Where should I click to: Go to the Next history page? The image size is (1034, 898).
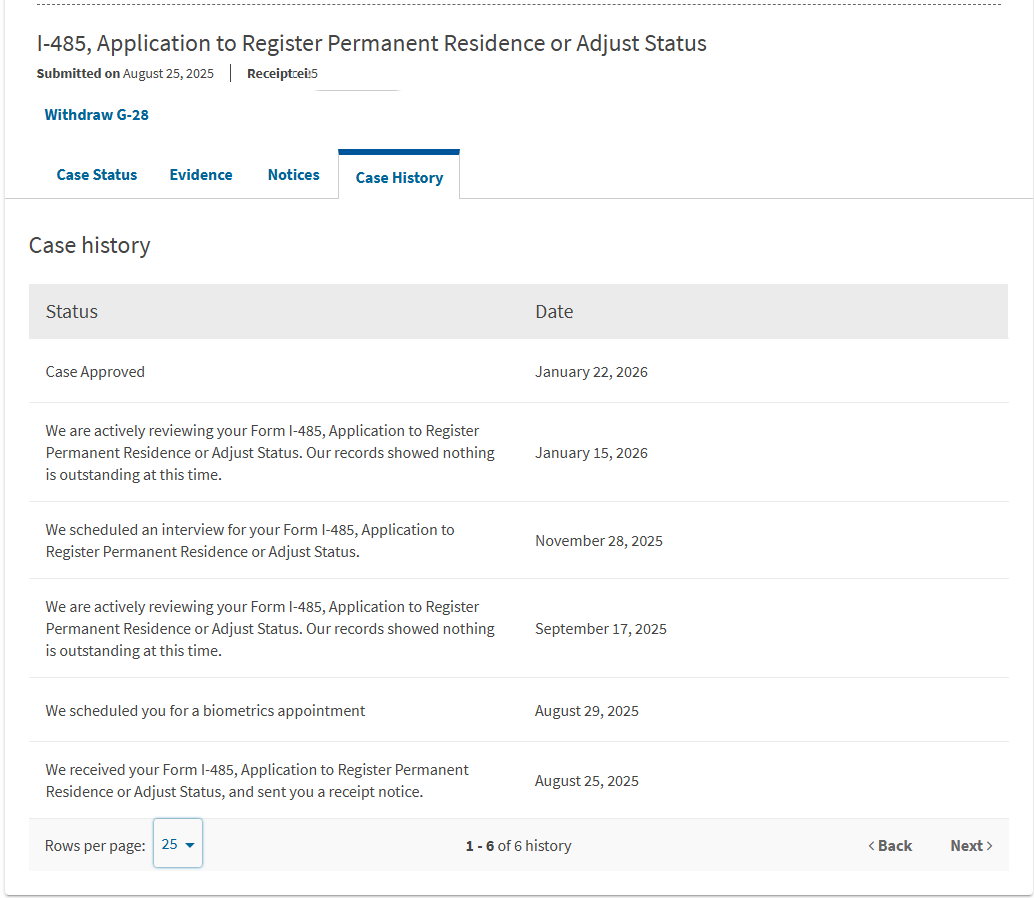[971, 846]
